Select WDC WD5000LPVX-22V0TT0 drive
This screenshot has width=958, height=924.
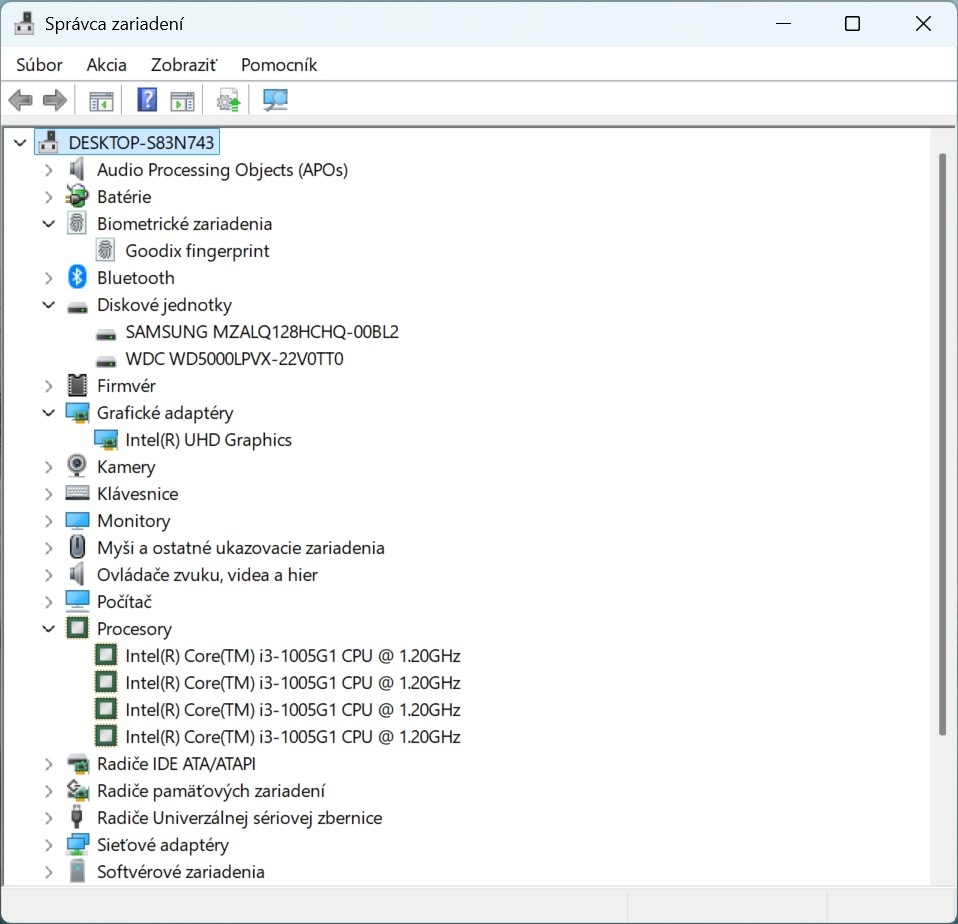[234, 359]
